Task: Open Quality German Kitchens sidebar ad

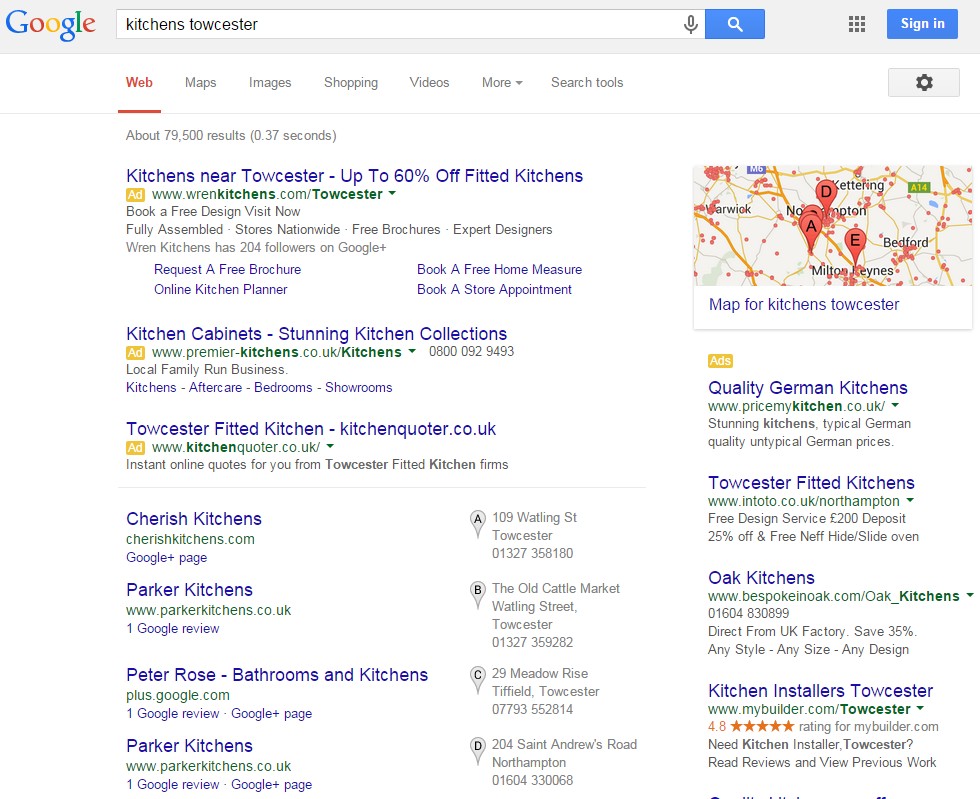Action: [808, 388]
